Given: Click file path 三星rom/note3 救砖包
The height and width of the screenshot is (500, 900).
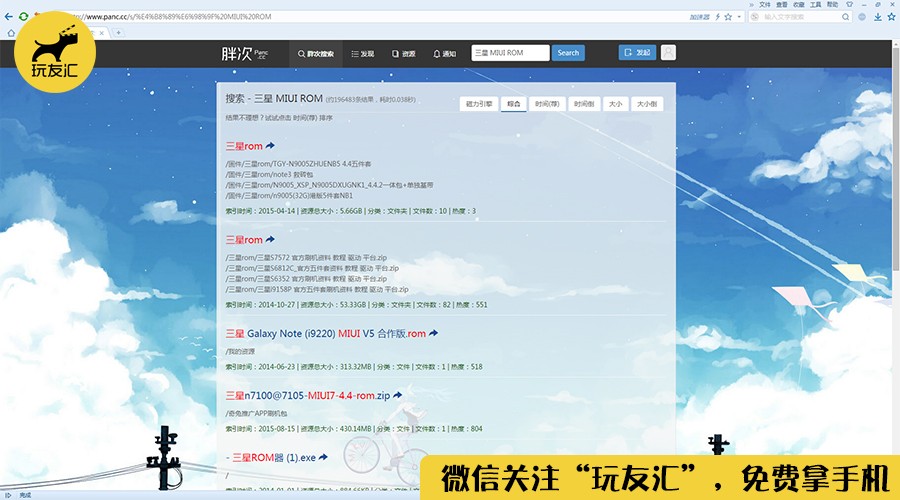Looking at the screenshot, I should (270, 175).
